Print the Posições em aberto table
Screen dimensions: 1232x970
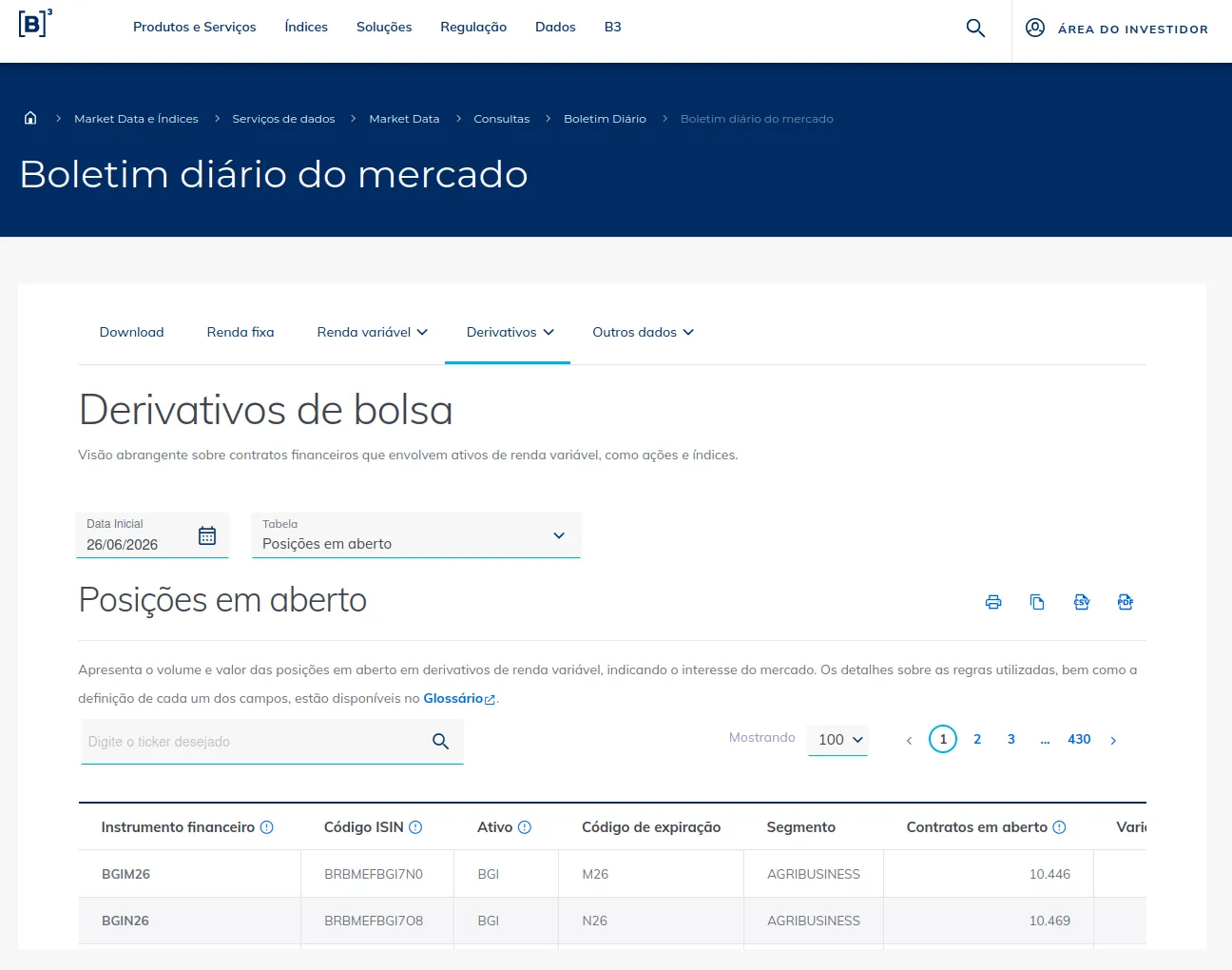(x=993, y=602)
